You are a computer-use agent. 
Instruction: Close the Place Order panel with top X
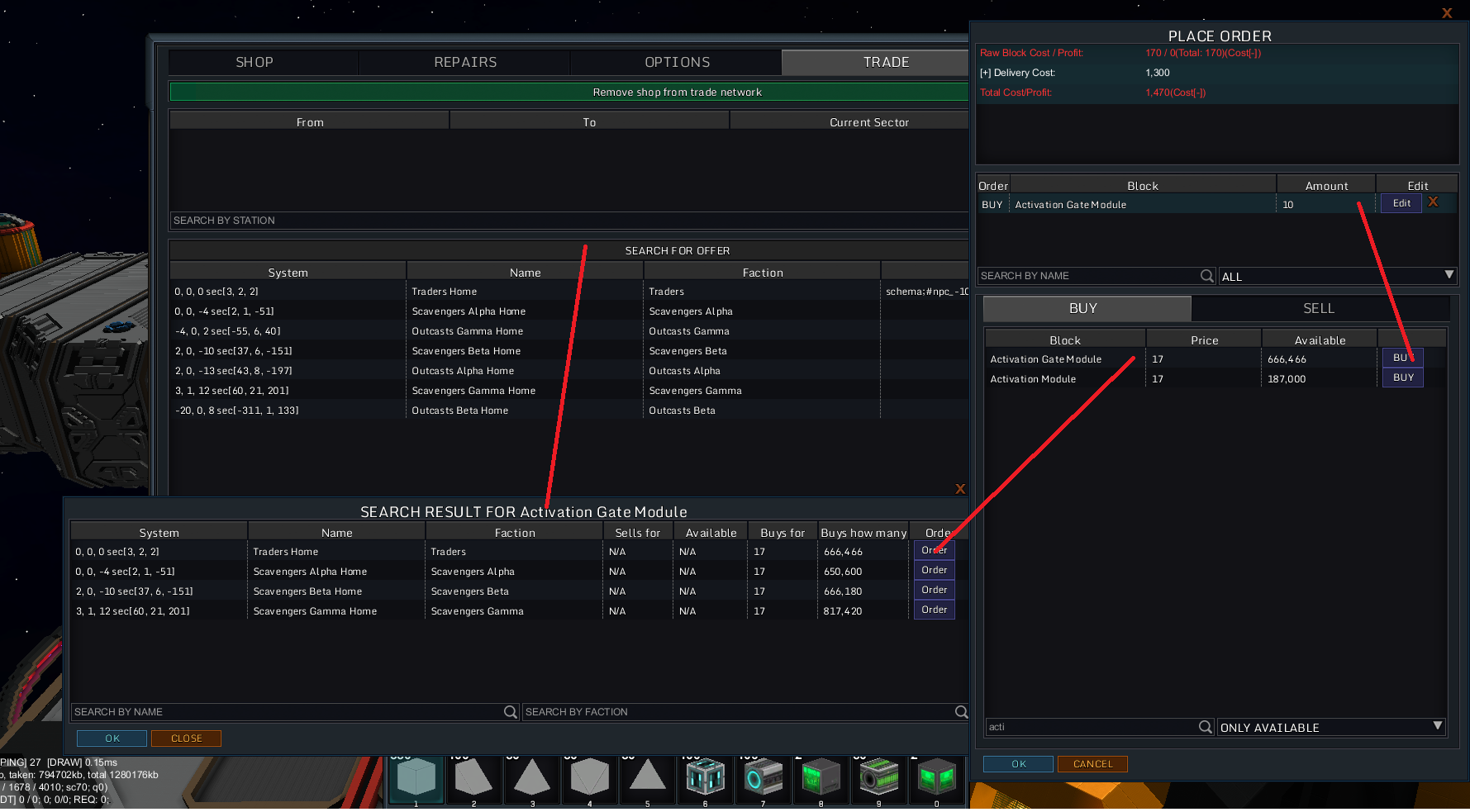point(1447,13)
